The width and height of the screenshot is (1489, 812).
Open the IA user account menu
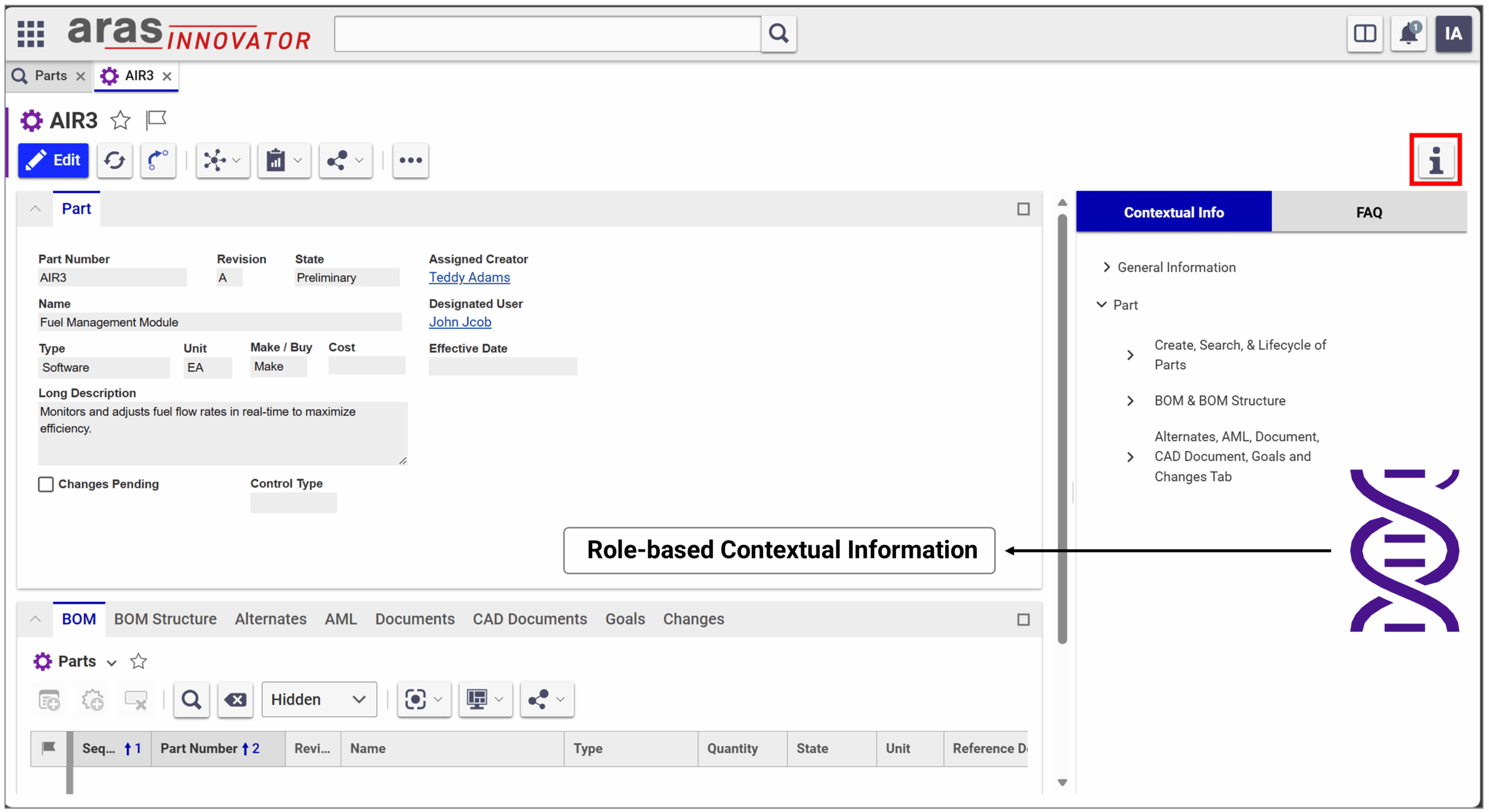point(1453,34)
